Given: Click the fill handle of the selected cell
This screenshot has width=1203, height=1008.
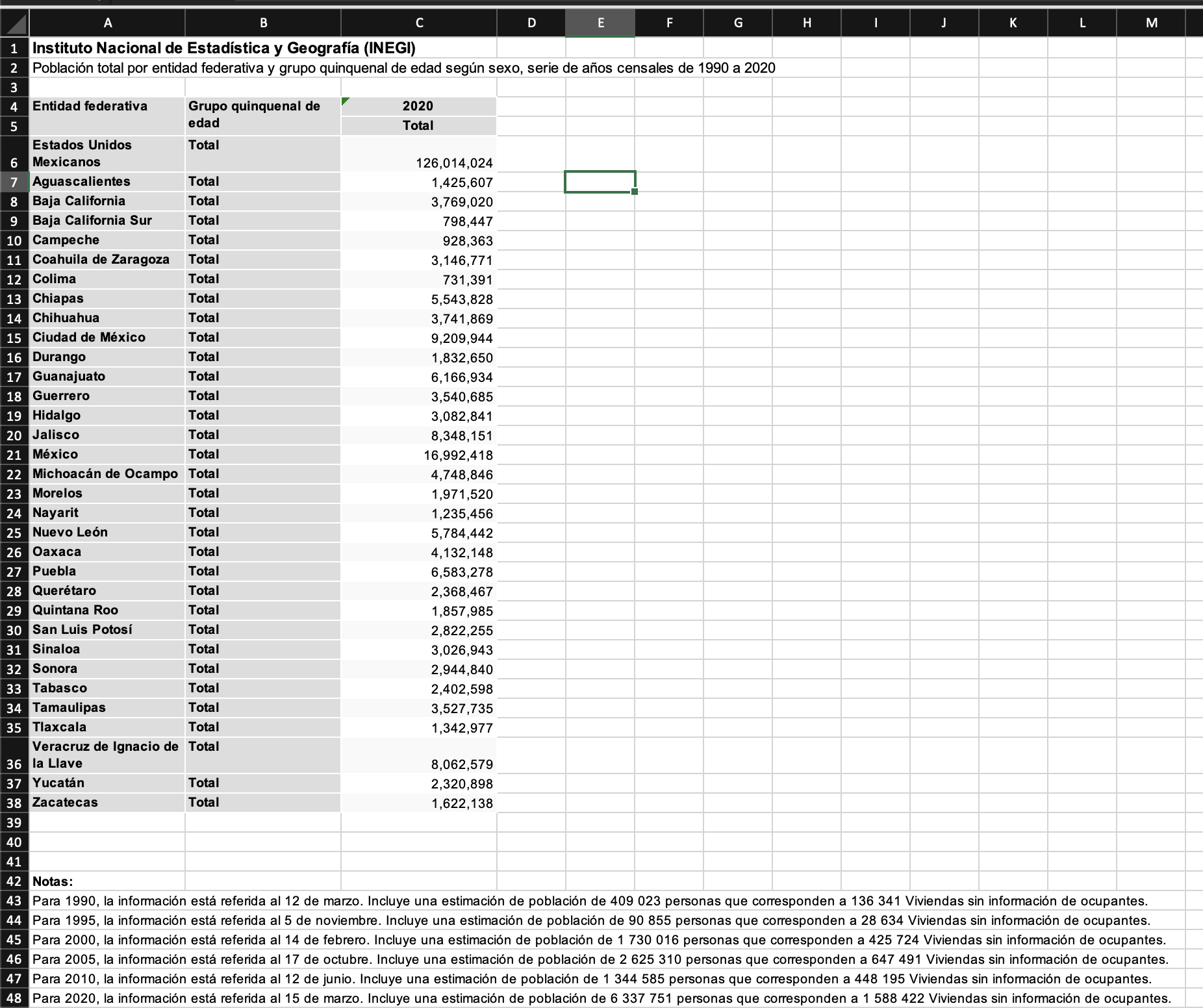Looking at the screenshot, I should click(x=635, y=192).
